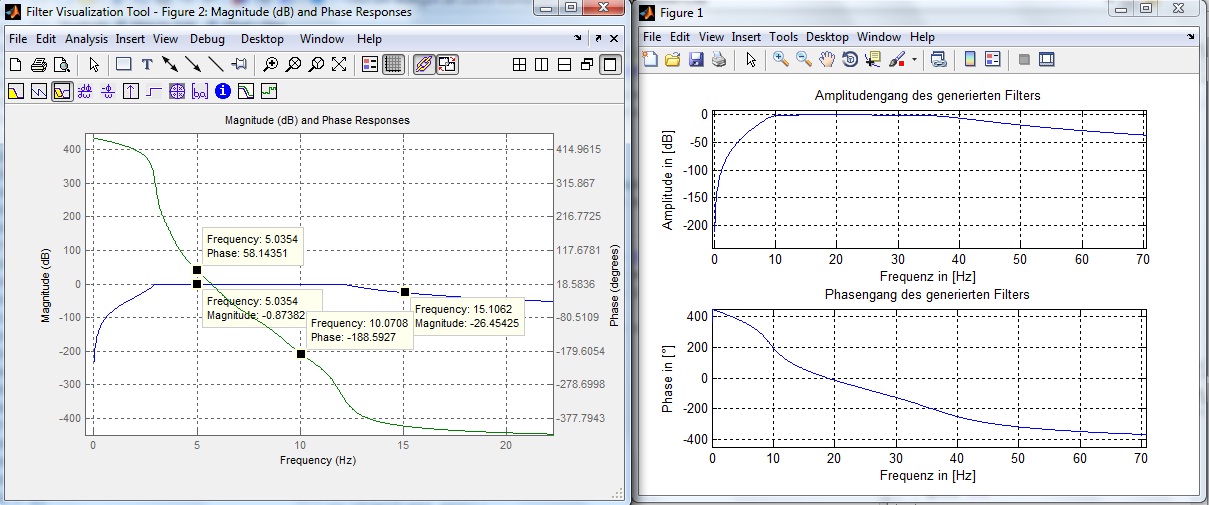
Task: Open the Tools menu in Figure 1
Action: click(x=783, y=37)
